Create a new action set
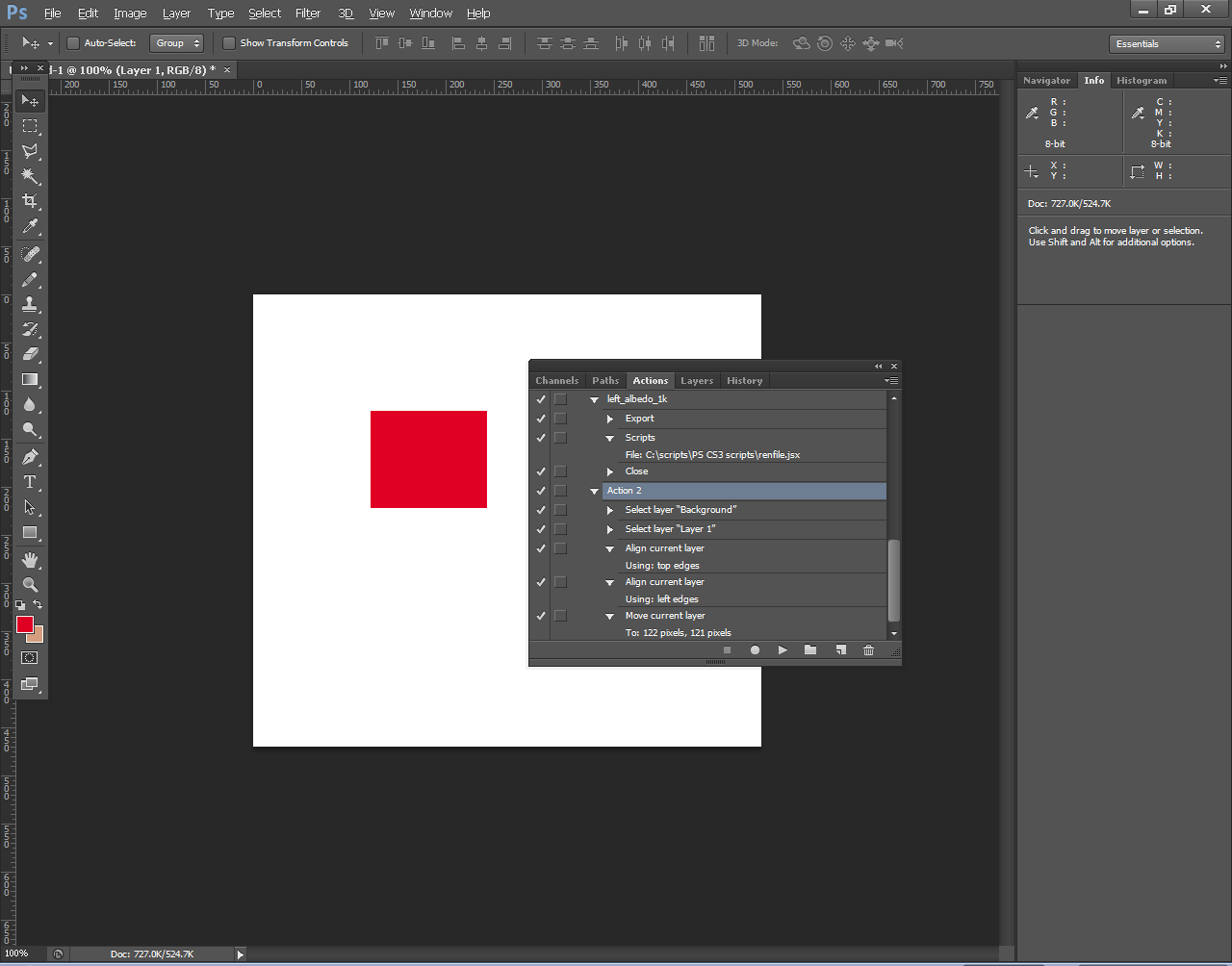The width and height of the screenshot is (1232, 966). [810, 650]
